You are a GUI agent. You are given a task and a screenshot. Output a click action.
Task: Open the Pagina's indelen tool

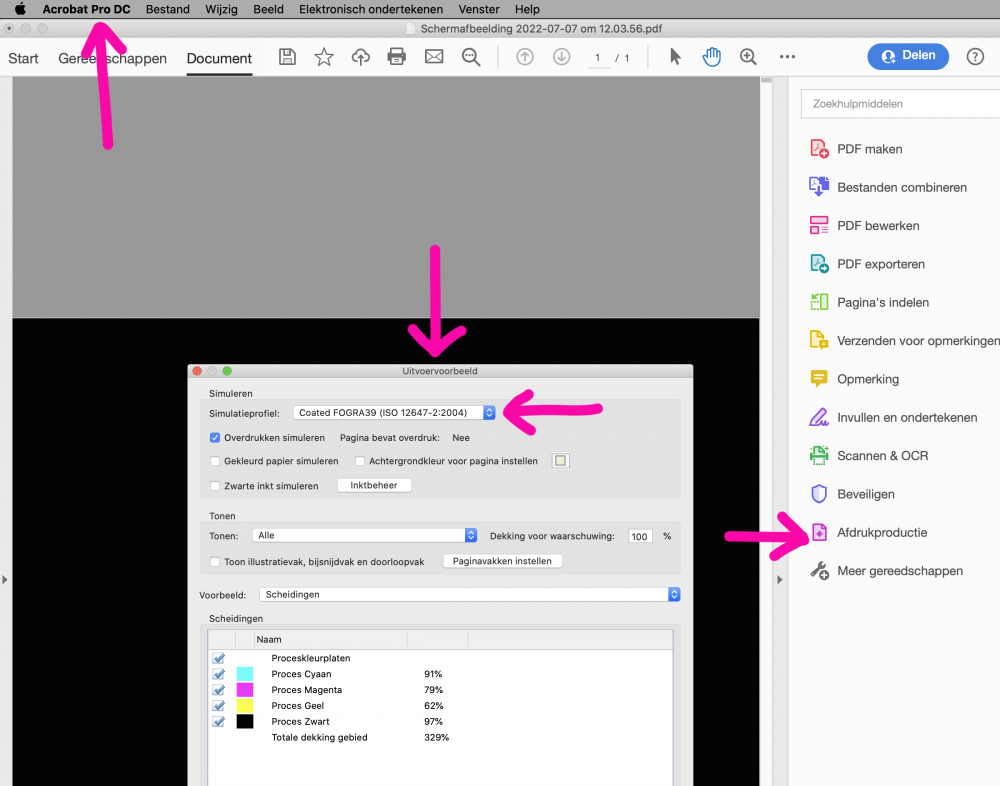869,302
